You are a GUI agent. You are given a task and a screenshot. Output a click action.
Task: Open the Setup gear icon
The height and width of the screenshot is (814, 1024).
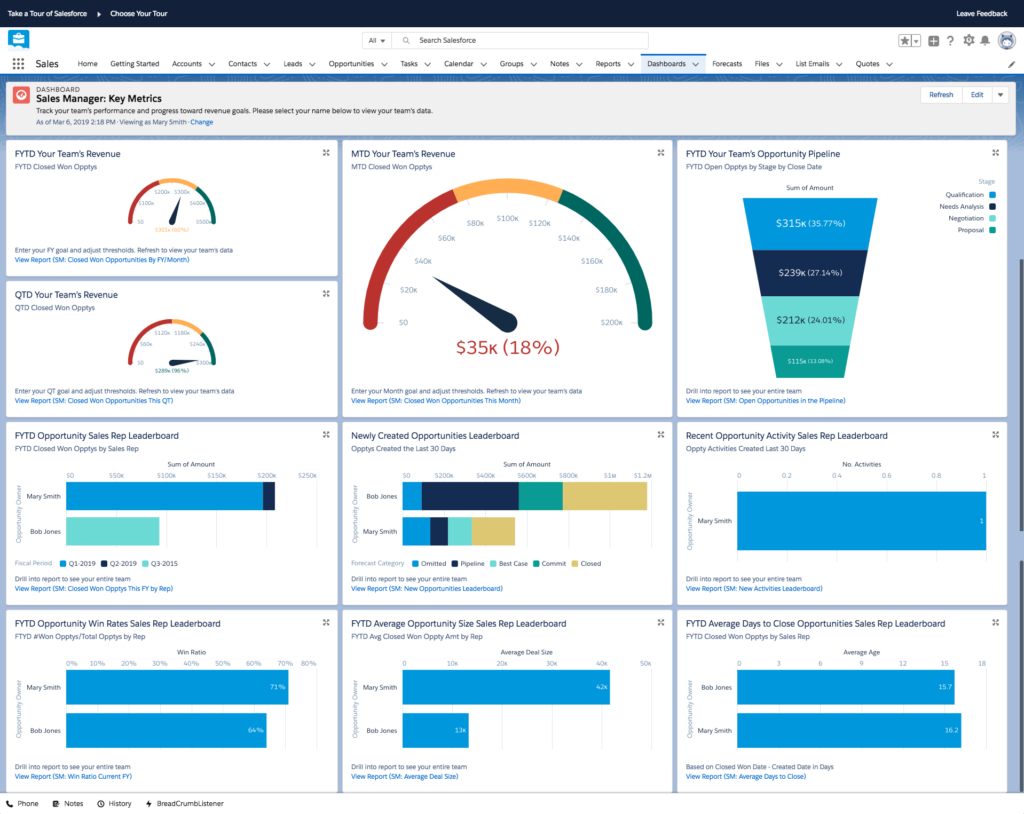tap(968, 40)
